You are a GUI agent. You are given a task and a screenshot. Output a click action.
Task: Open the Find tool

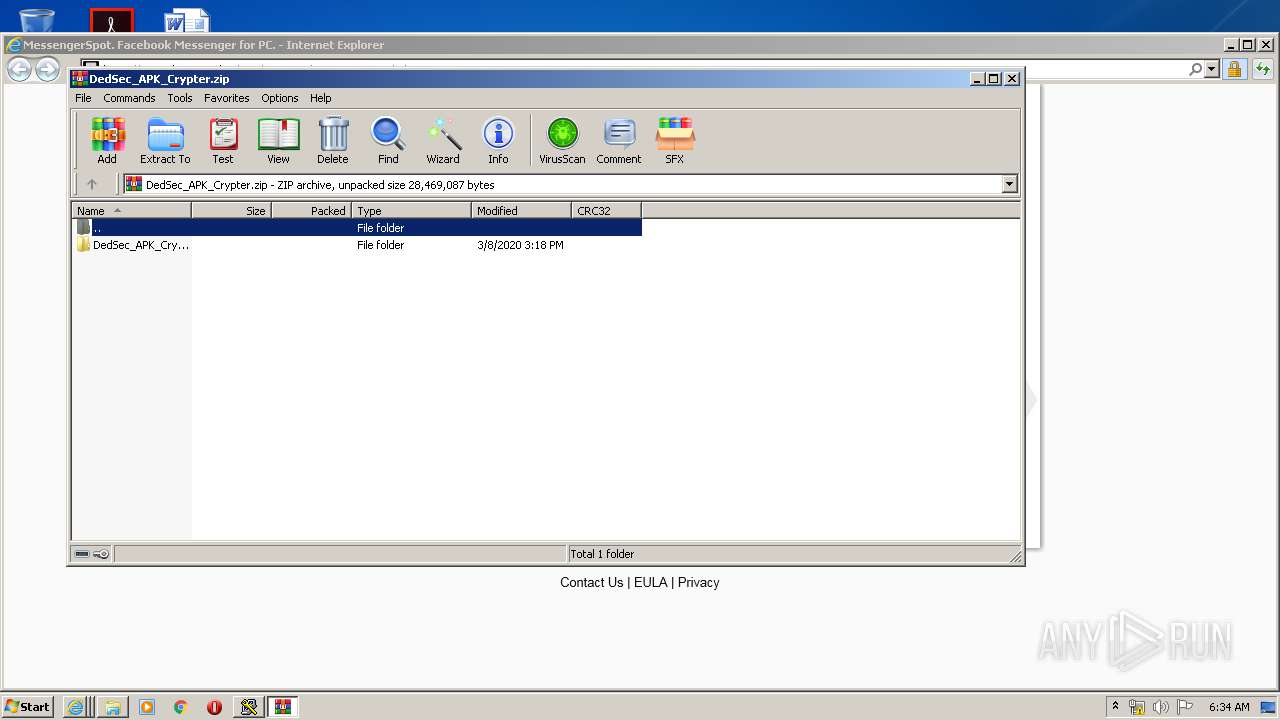click(388, 140)
